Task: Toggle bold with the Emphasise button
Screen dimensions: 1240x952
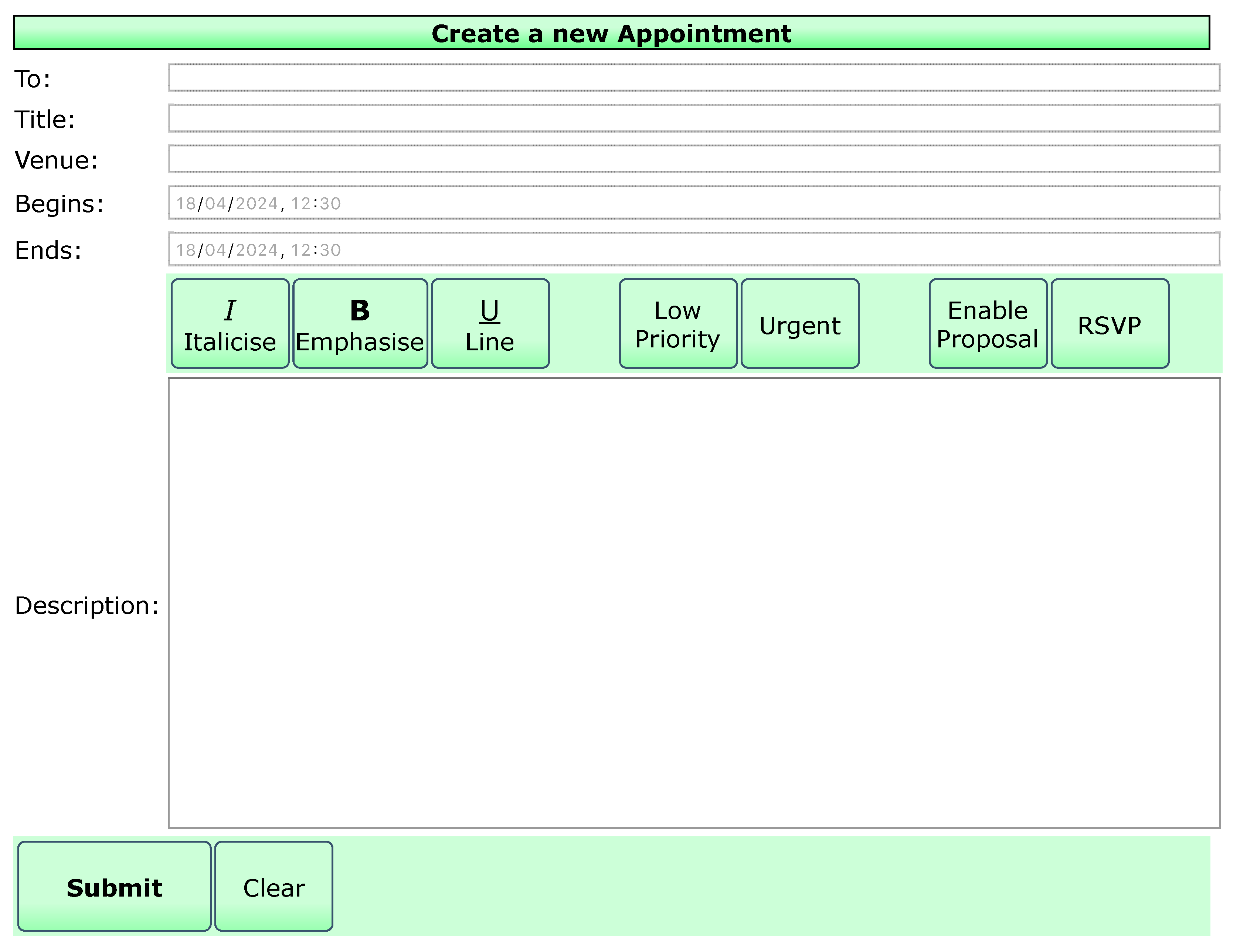Action: pos(360,324)
